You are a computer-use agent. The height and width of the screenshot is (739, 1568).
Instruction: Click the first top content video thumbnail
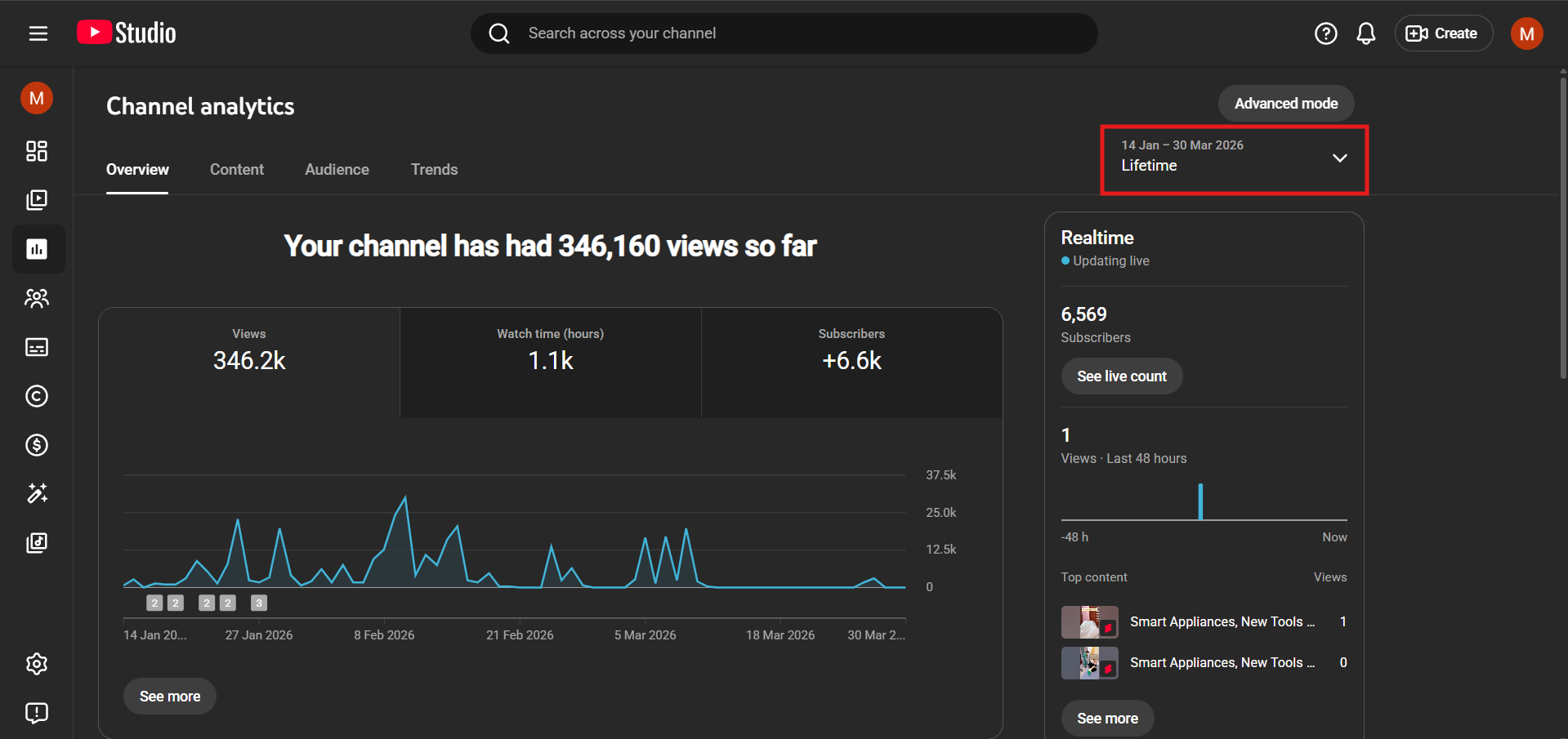click(x=1089, y=622)
